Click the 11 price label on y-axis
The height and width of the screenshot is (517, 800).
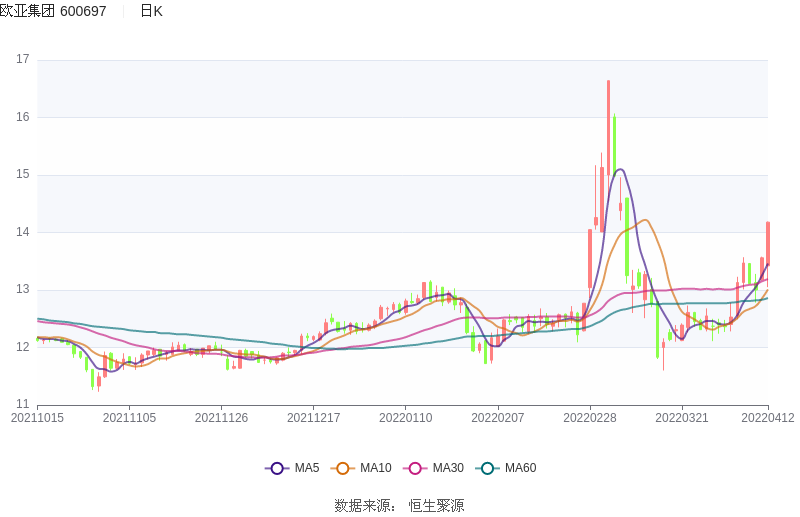(23, 404)
